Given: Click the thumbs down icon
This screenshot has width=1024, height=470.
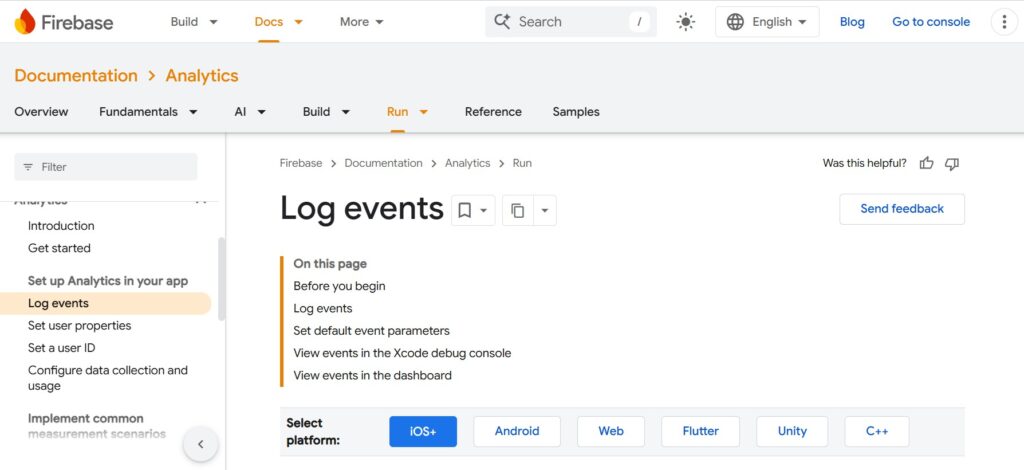Looking at the screenshot, I should 952,163.
